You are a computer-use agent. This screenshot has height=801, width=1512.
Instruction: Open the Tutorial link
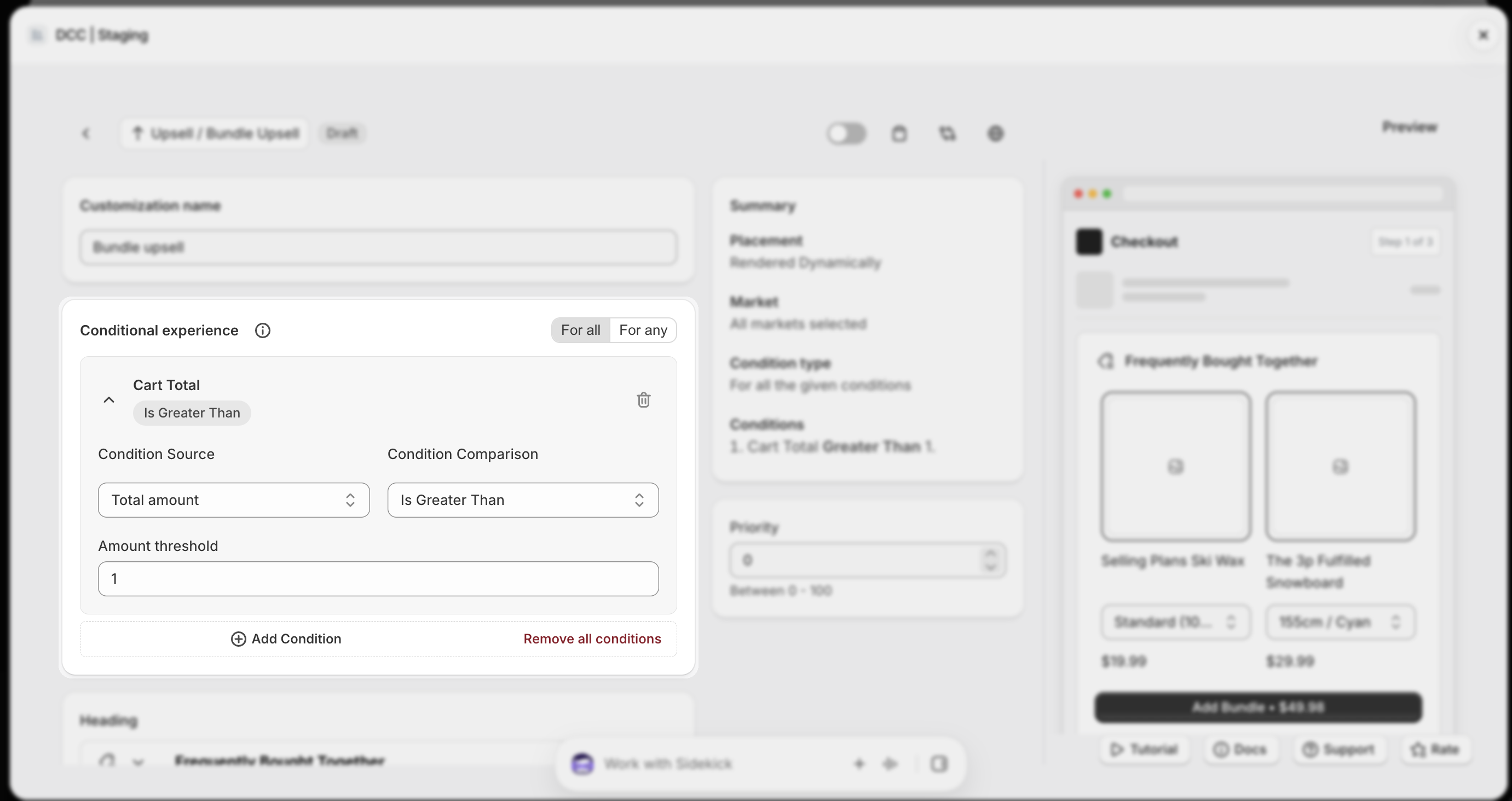click(x=1144, y=750)
